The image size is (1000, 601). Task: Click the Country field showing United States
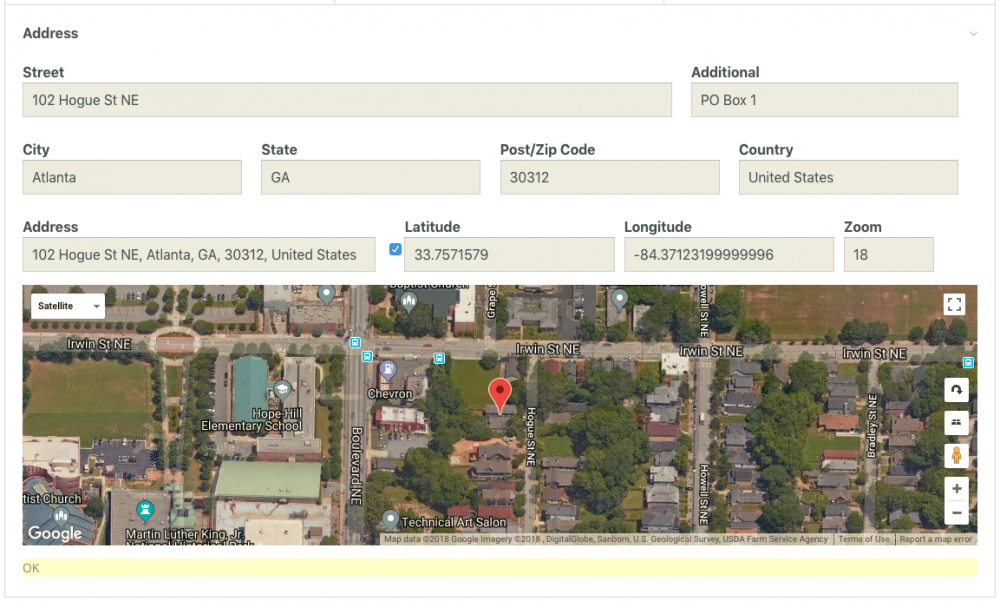coord(848,177)
